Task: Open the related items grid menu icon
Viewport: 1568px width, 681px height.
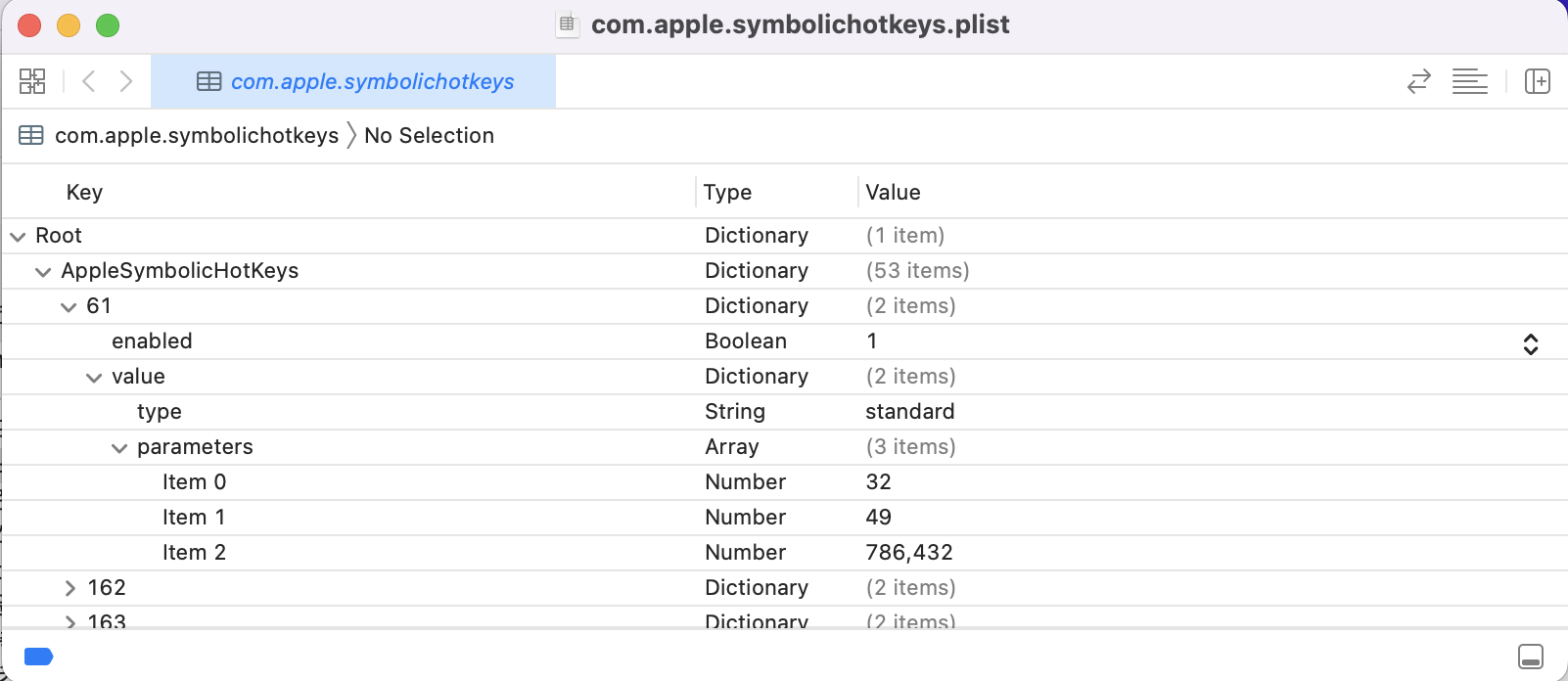Action: pyautogui.click(x=32, y=81)
